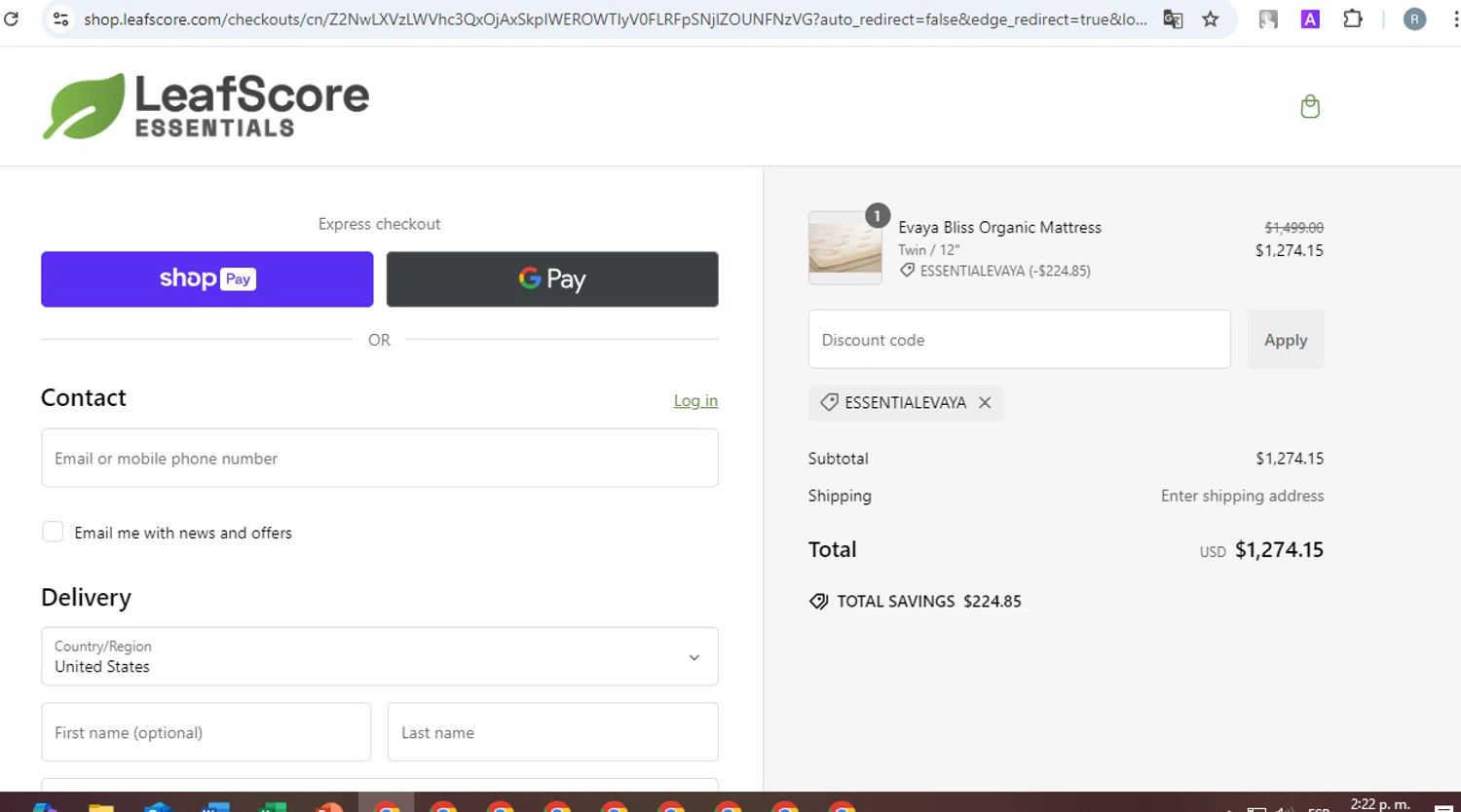Select the Twin / 12" variant text
This screenshot has width=1461, height=812.
coord(928,250)
